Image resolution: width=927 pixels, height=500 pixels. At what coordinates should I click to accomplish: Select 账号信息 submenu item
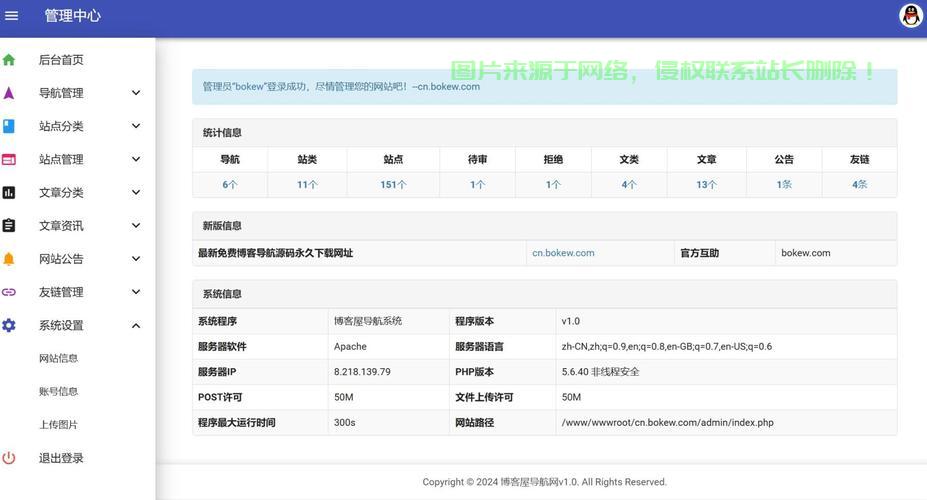59,391
